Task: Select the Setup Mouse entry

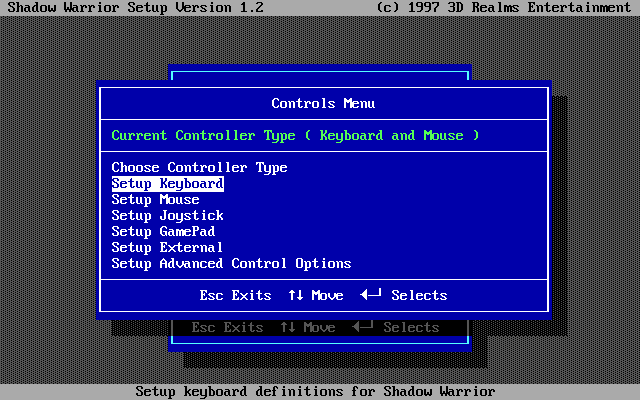Action: [156, 200]
